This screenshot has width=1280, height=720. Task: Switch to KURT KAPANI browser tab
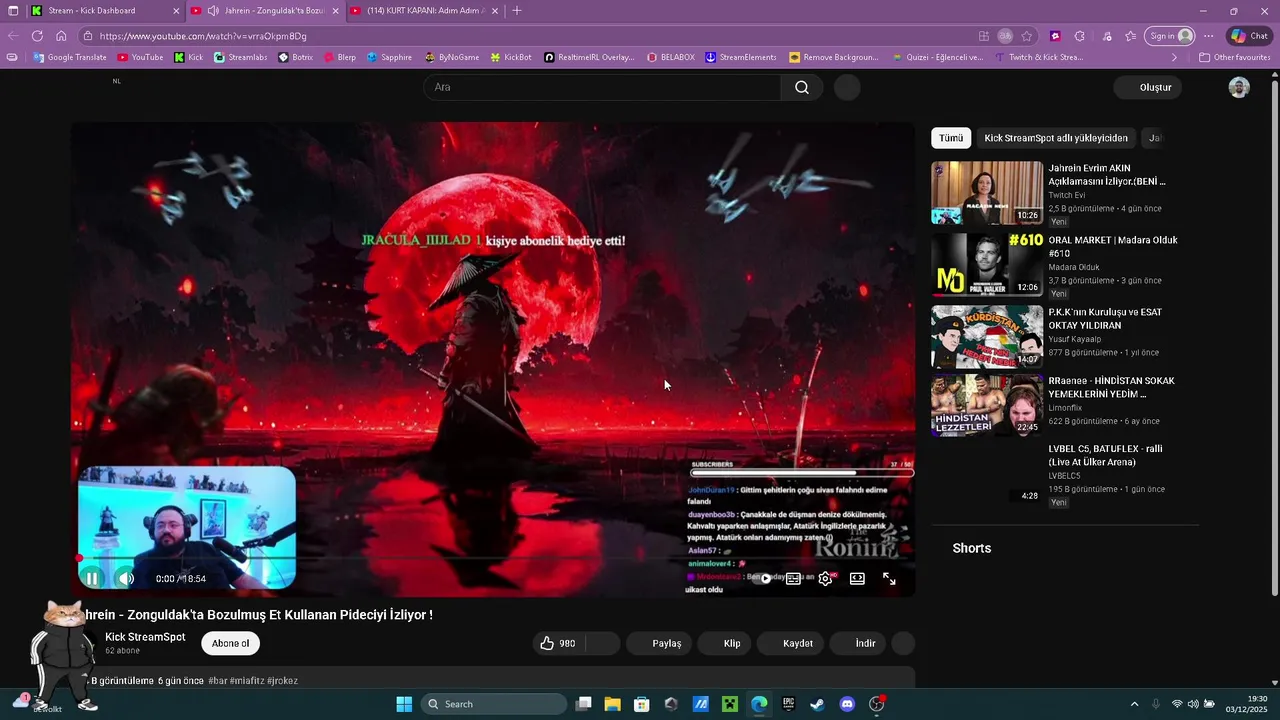[424, 11]
